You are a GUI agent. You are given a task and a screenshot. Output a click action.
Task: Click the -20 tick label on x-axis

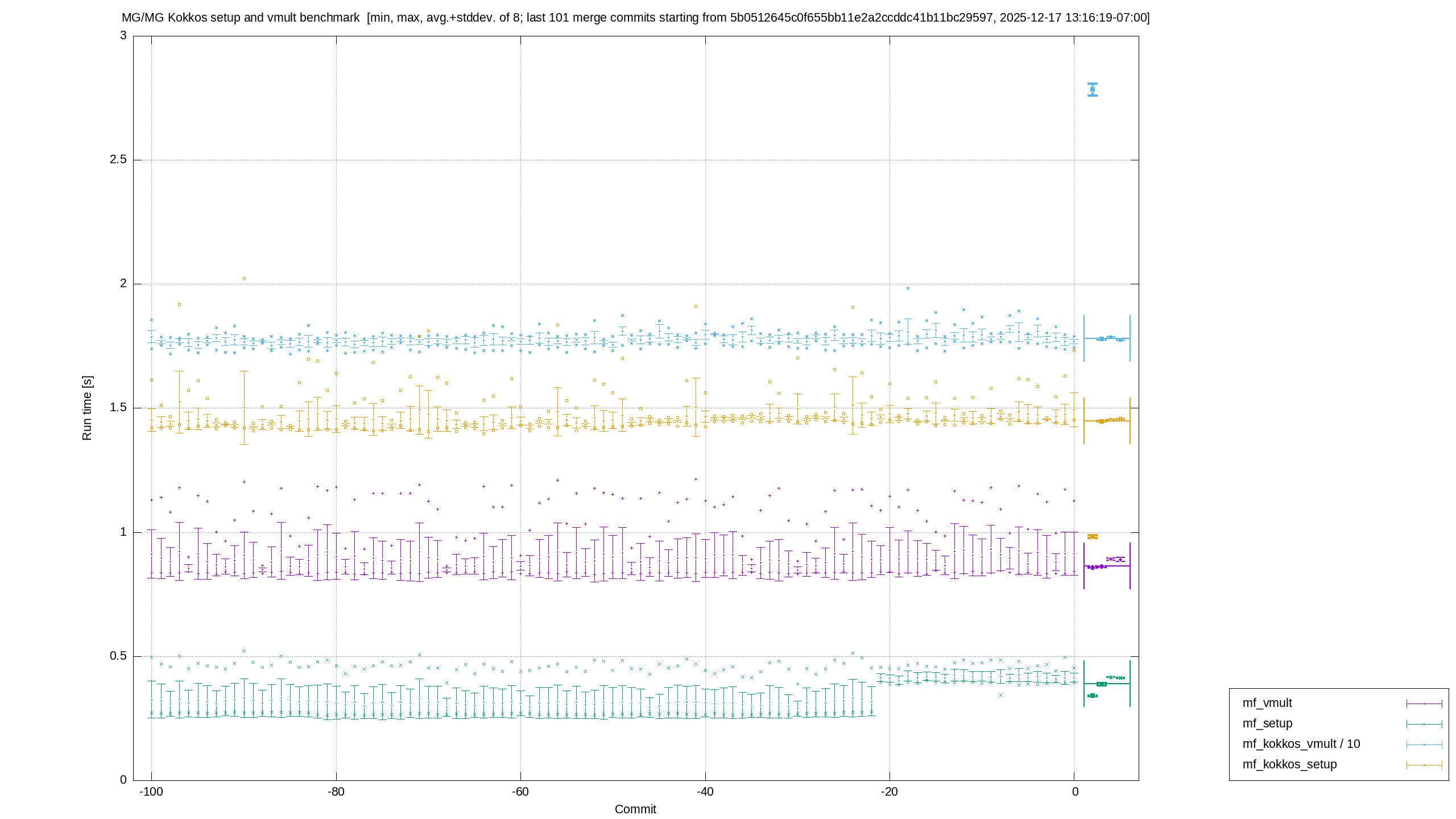click(x=890, y=792)
